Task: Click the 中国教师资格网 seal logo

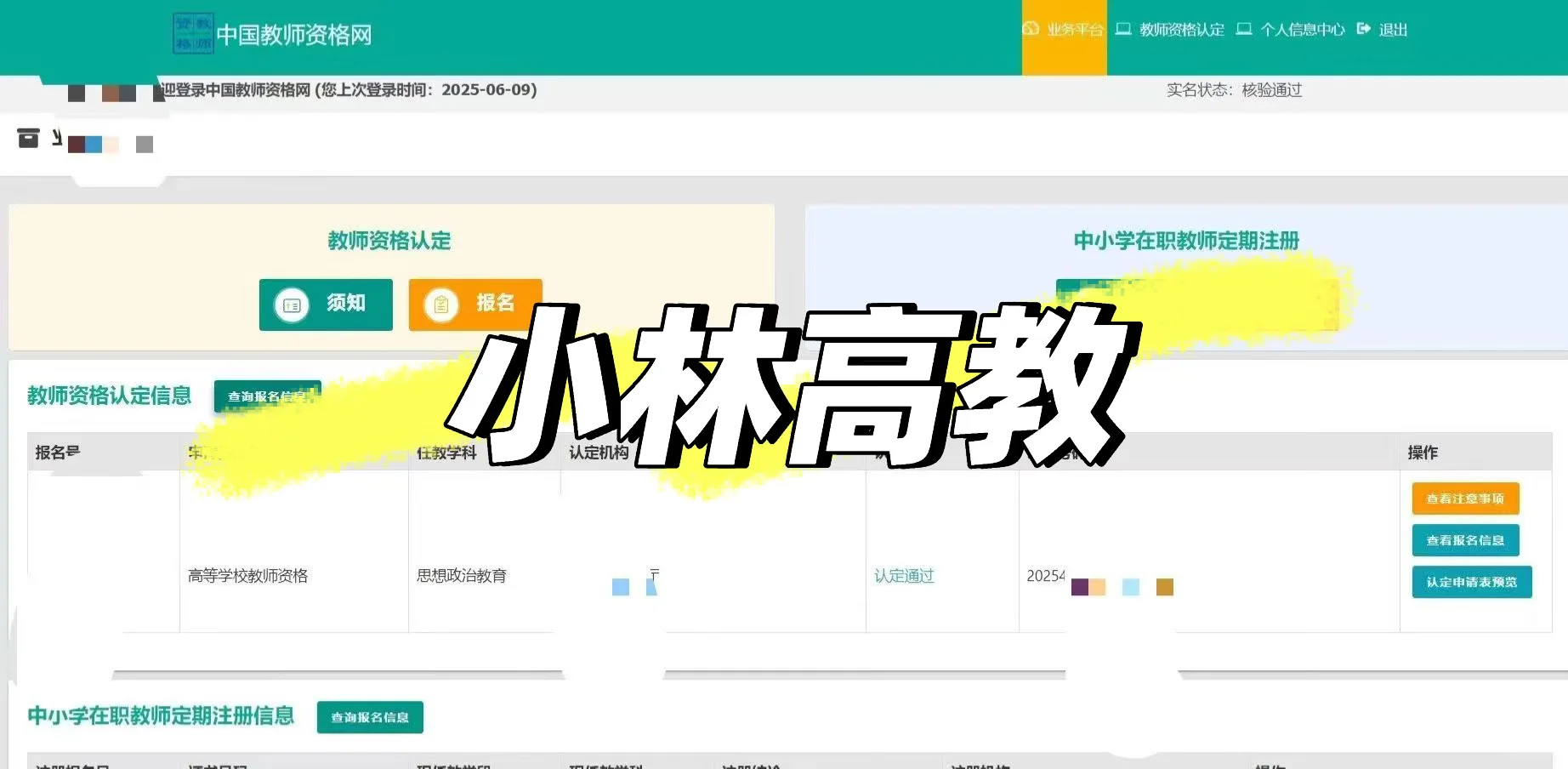Action: pyautogui.click(x=192, y=34)
